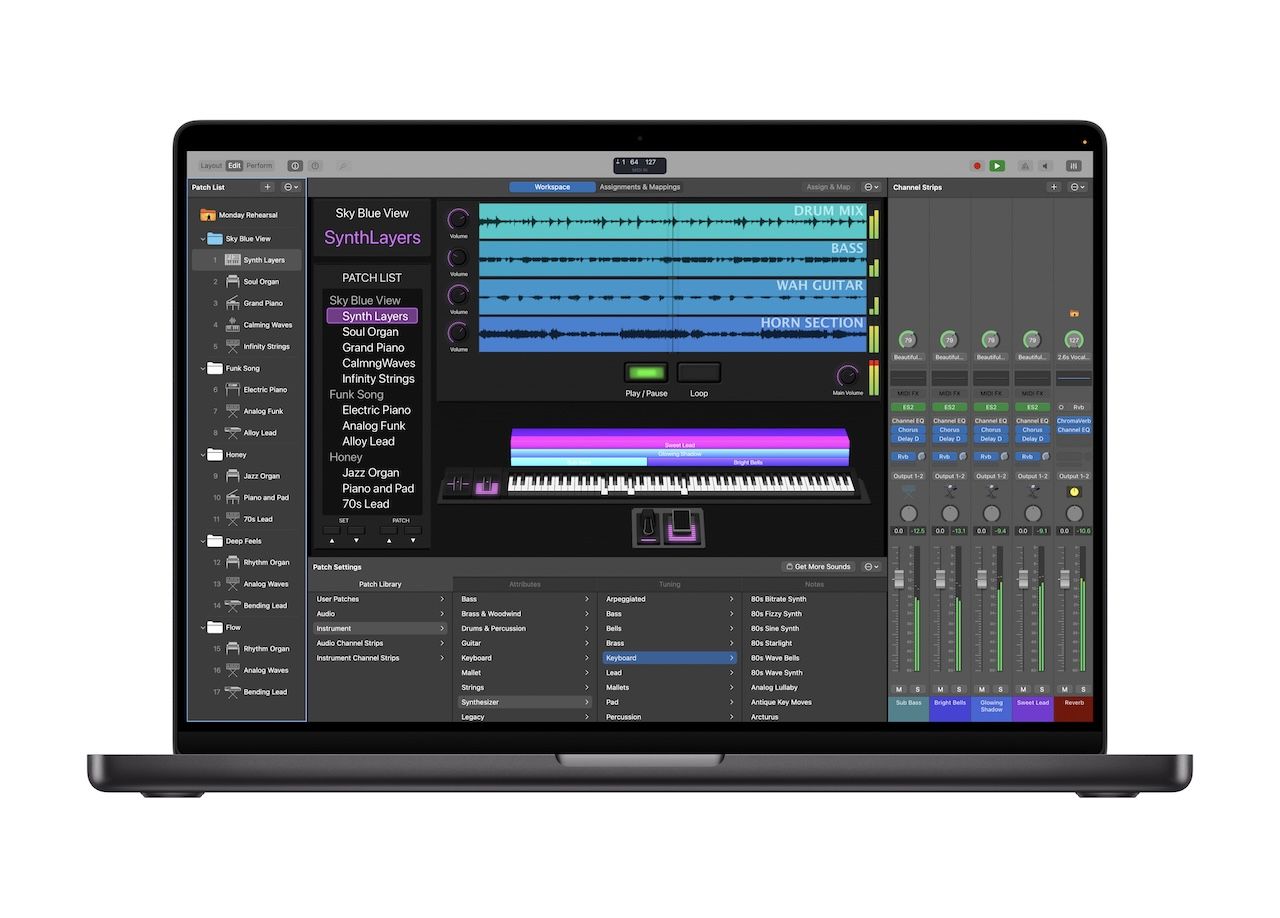Add a new channel strip with plus
Viewport: 1280px width, 918px height.
coord(1053,187)
